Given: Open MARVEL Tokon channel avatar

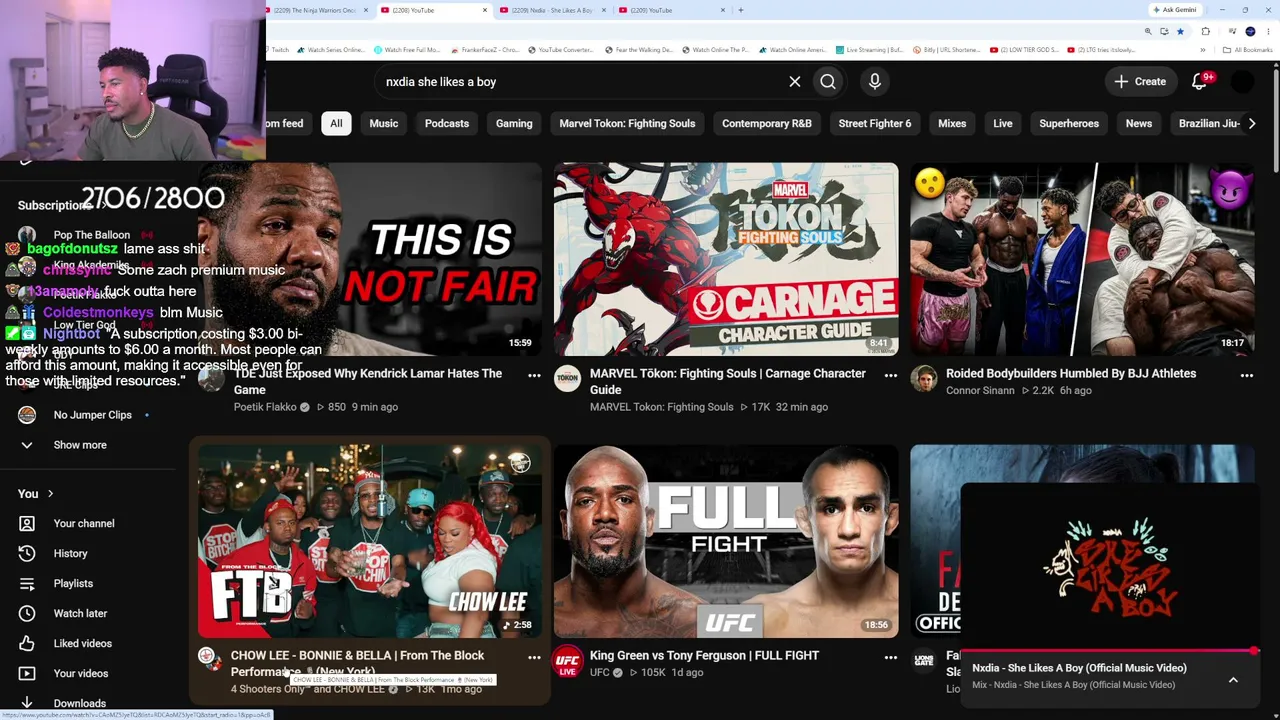Looking at the screenshot, I should pos(567,378).
